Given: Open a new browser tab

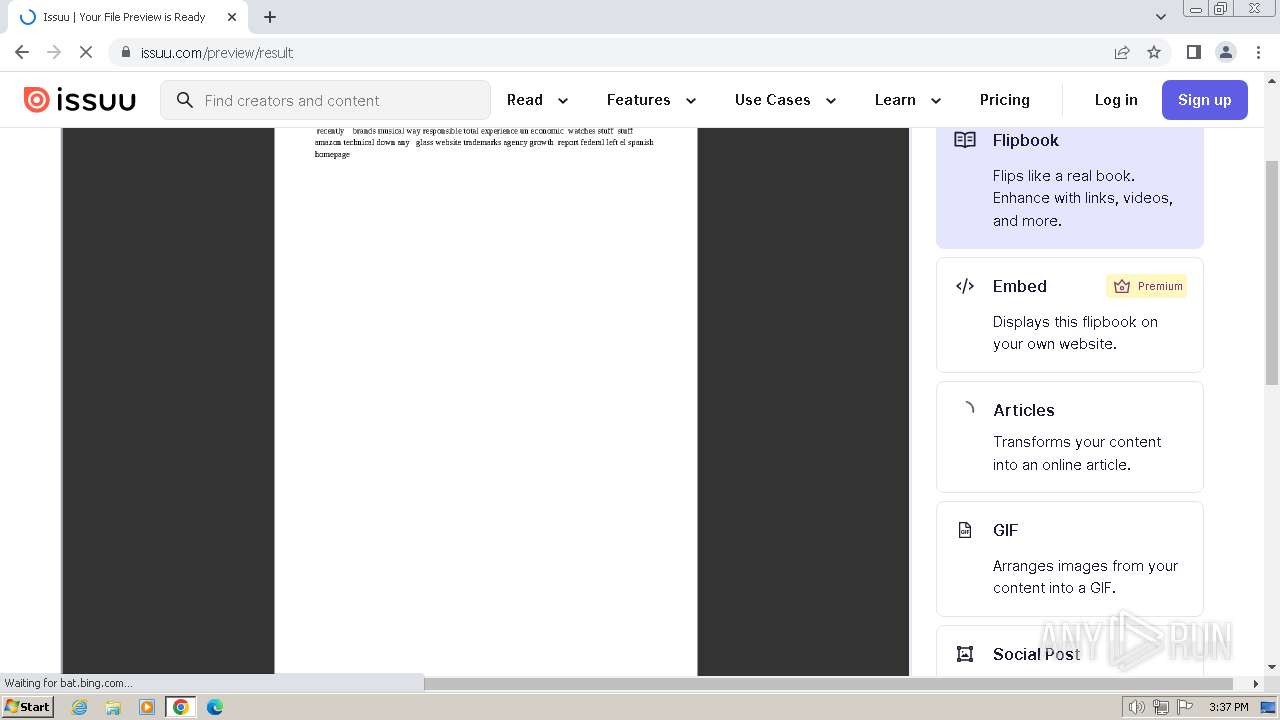Looking at the screenshot, I should pos(270,17).
